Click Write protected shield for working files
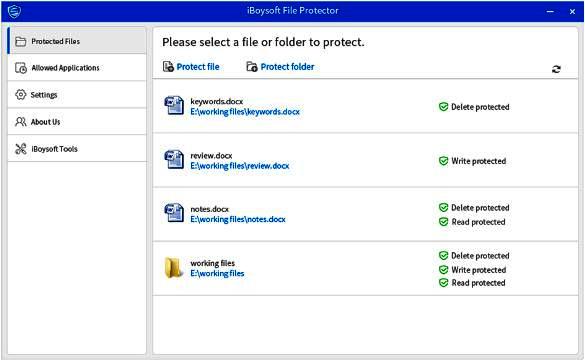 (x=443, y=270)
